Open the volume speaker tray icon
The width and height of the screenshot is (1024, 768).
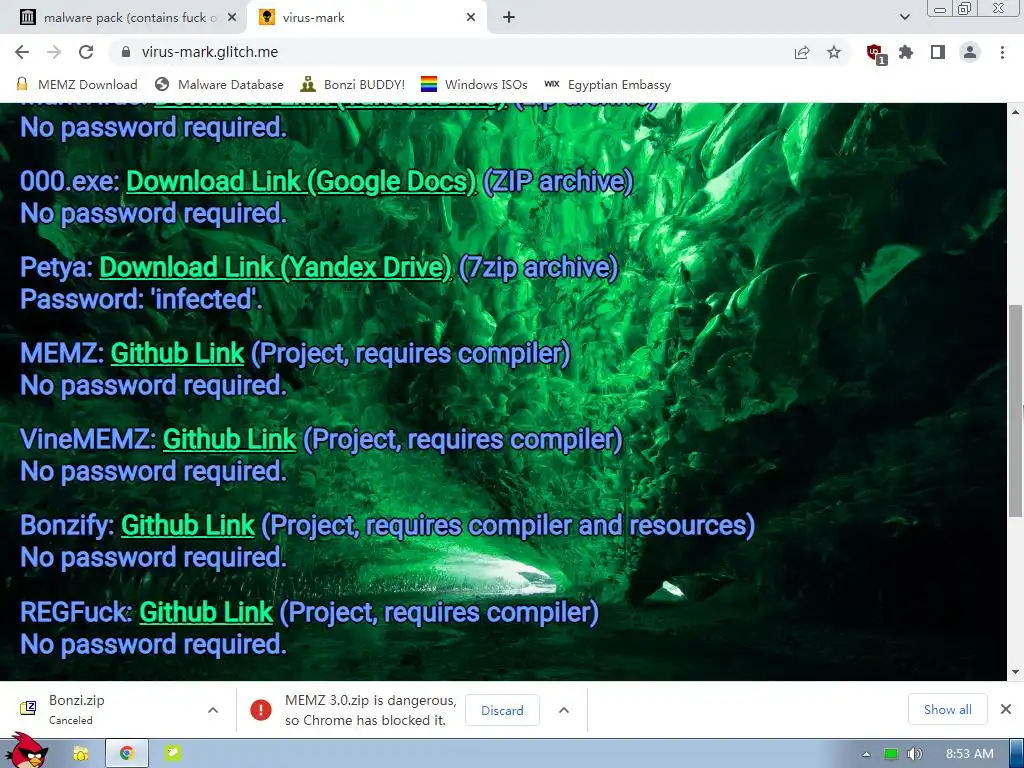[915, 754]
